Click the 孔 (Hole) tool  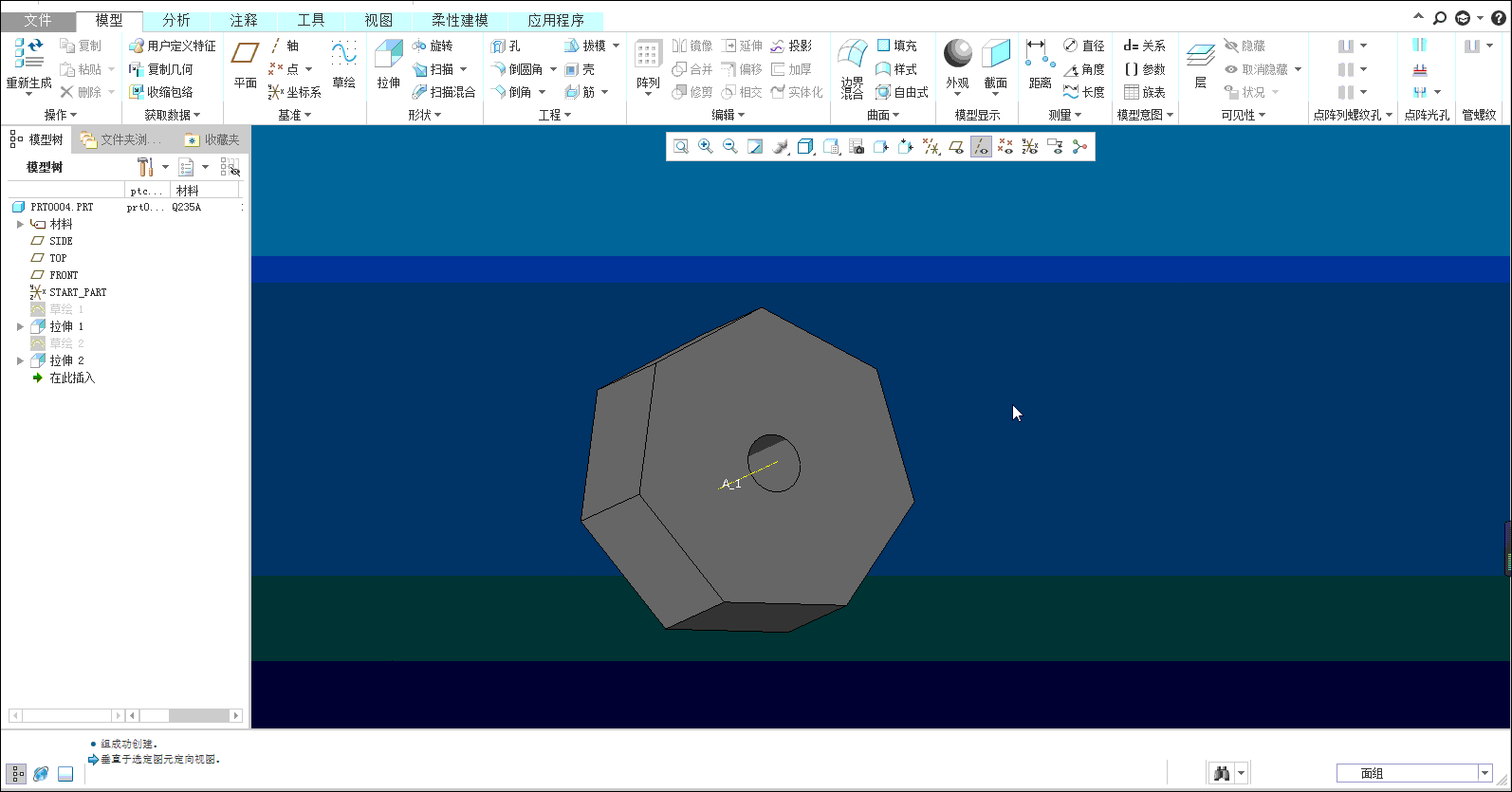coord(506,46)
